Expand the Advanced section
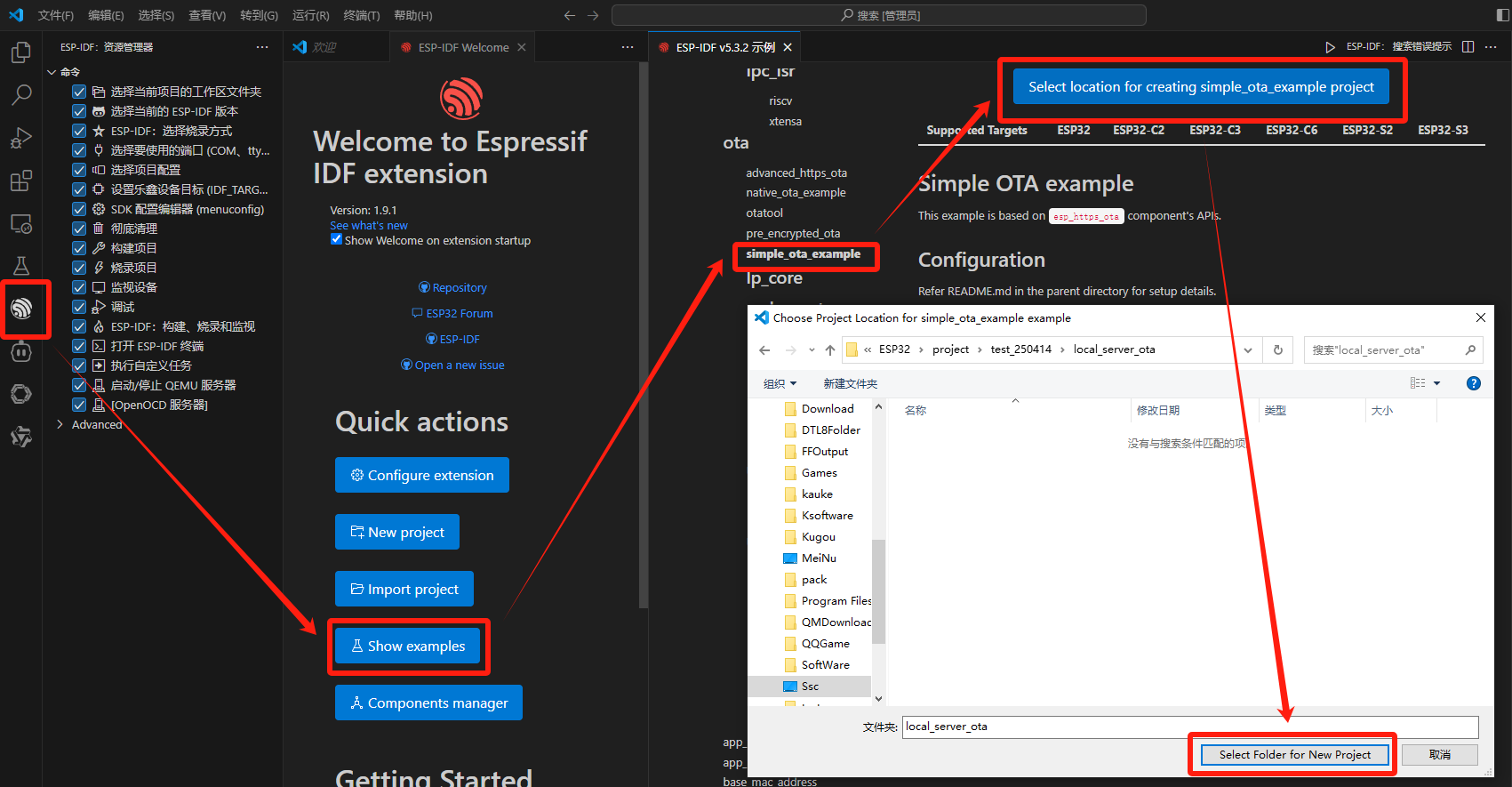1512x787 pixels. pos(60,424)
